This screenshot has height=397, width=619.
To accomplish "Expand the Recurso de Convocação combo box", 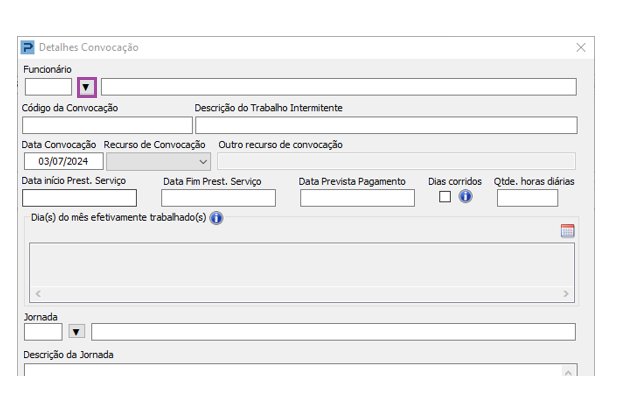I will click(158, 162).
